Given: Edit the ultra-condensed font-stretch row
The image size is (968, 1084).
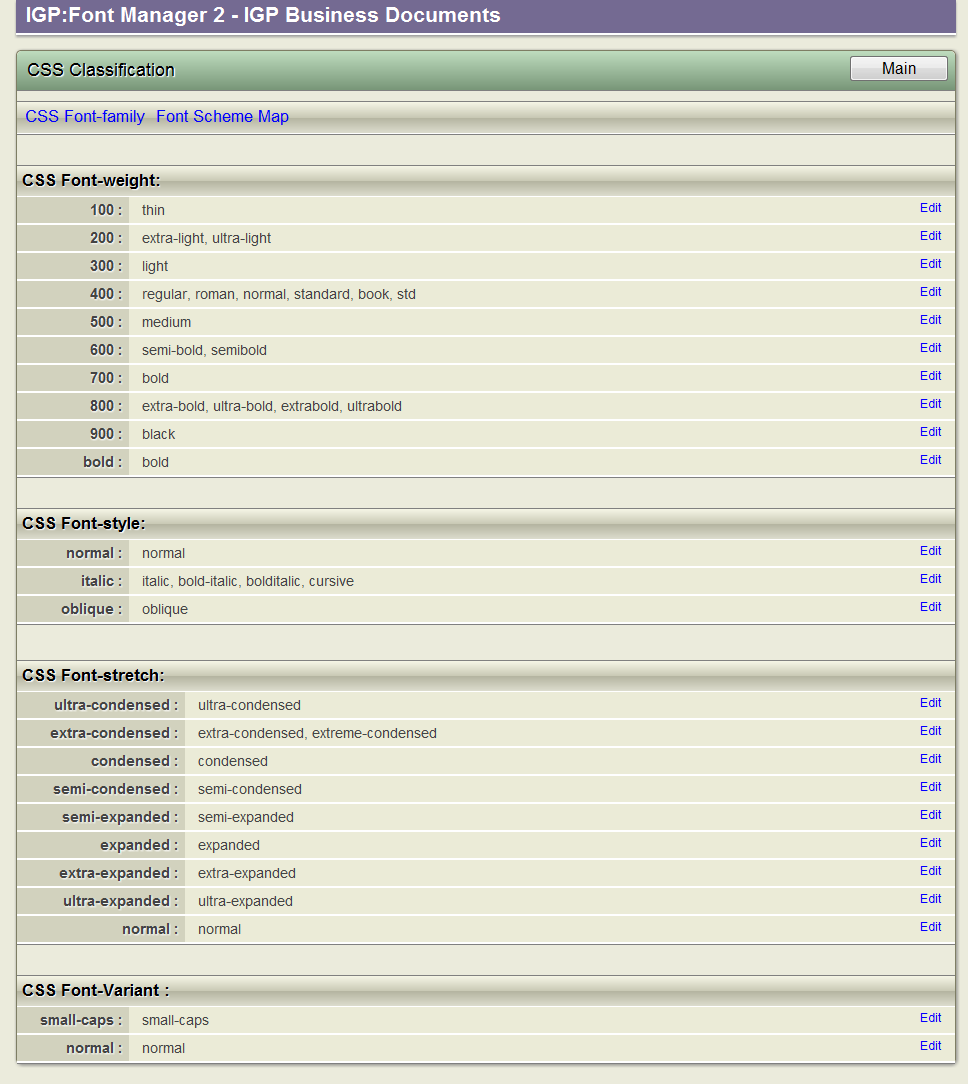Looking at the screenshot, I should tap(930, 703).
